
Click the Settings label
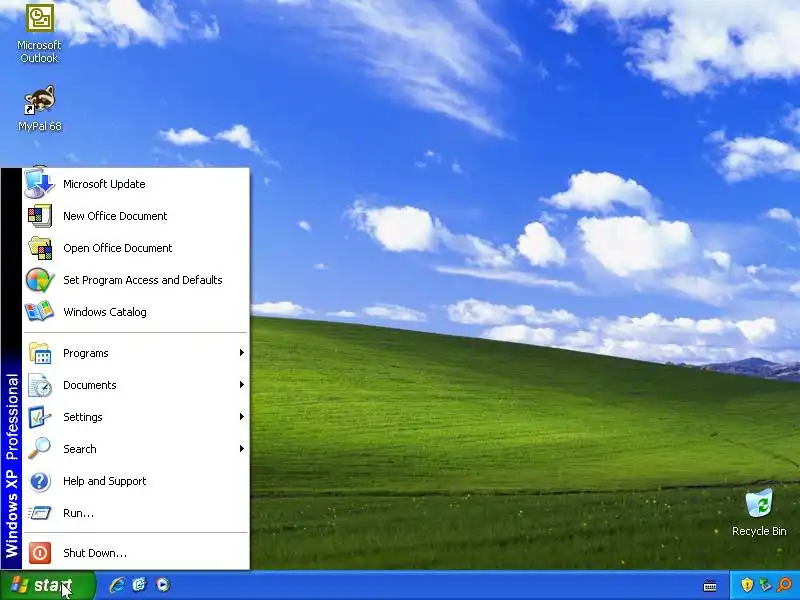click(83, 417)
